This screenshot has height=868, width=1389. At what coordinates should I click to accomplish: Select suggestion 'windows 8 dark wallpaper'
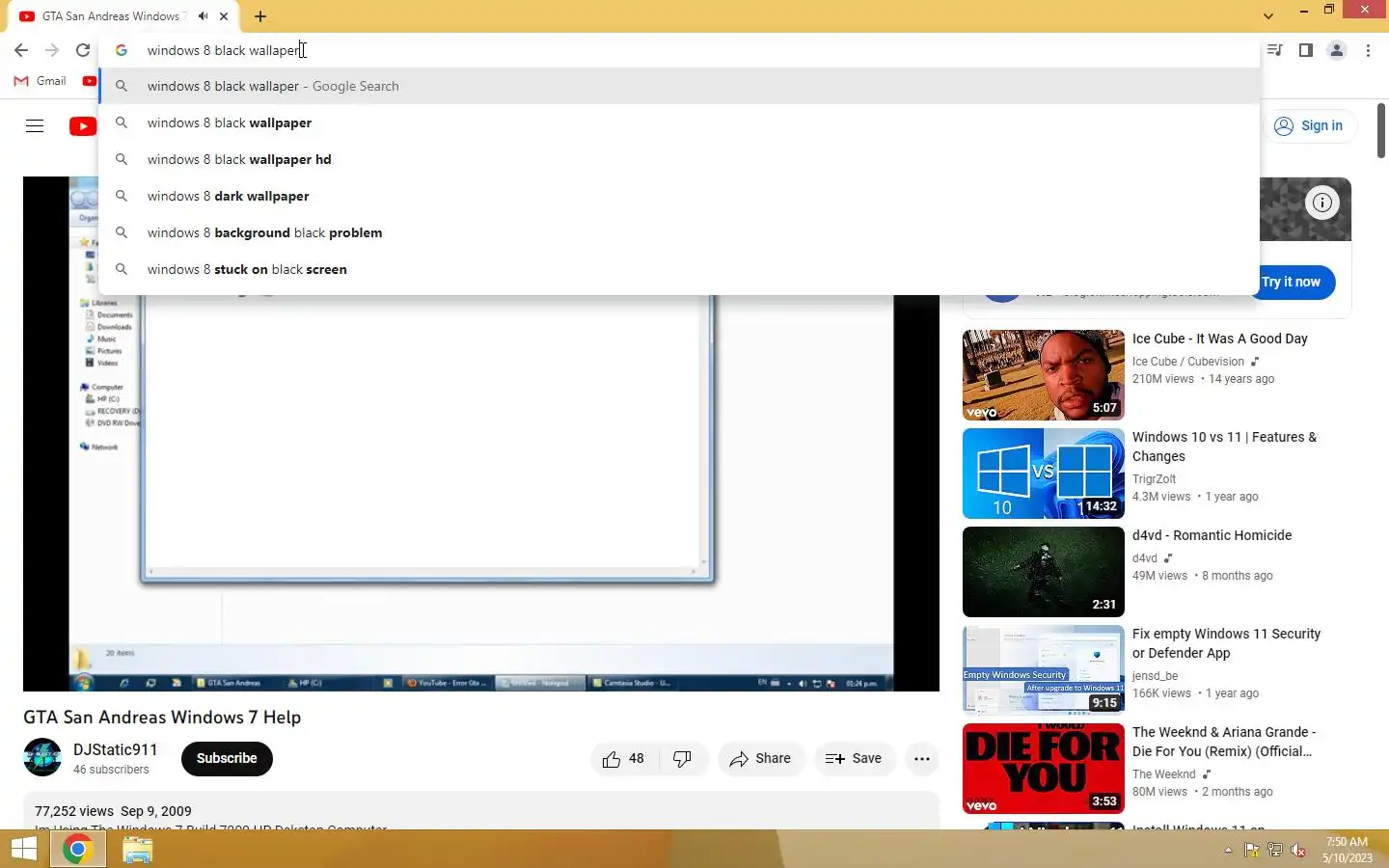tap(679, 196)
